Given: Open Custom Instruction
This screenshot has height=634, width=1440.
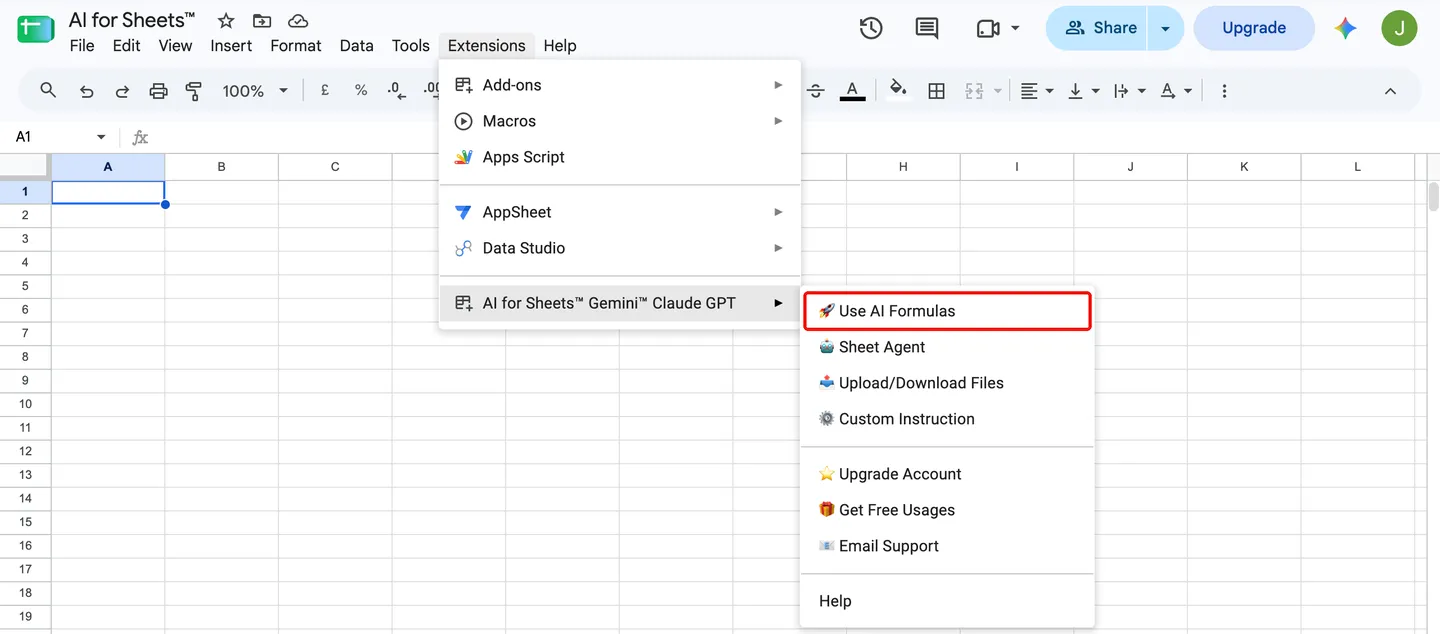Looking at the screenshot, I should pyautogui.click(x=947, y=419).
